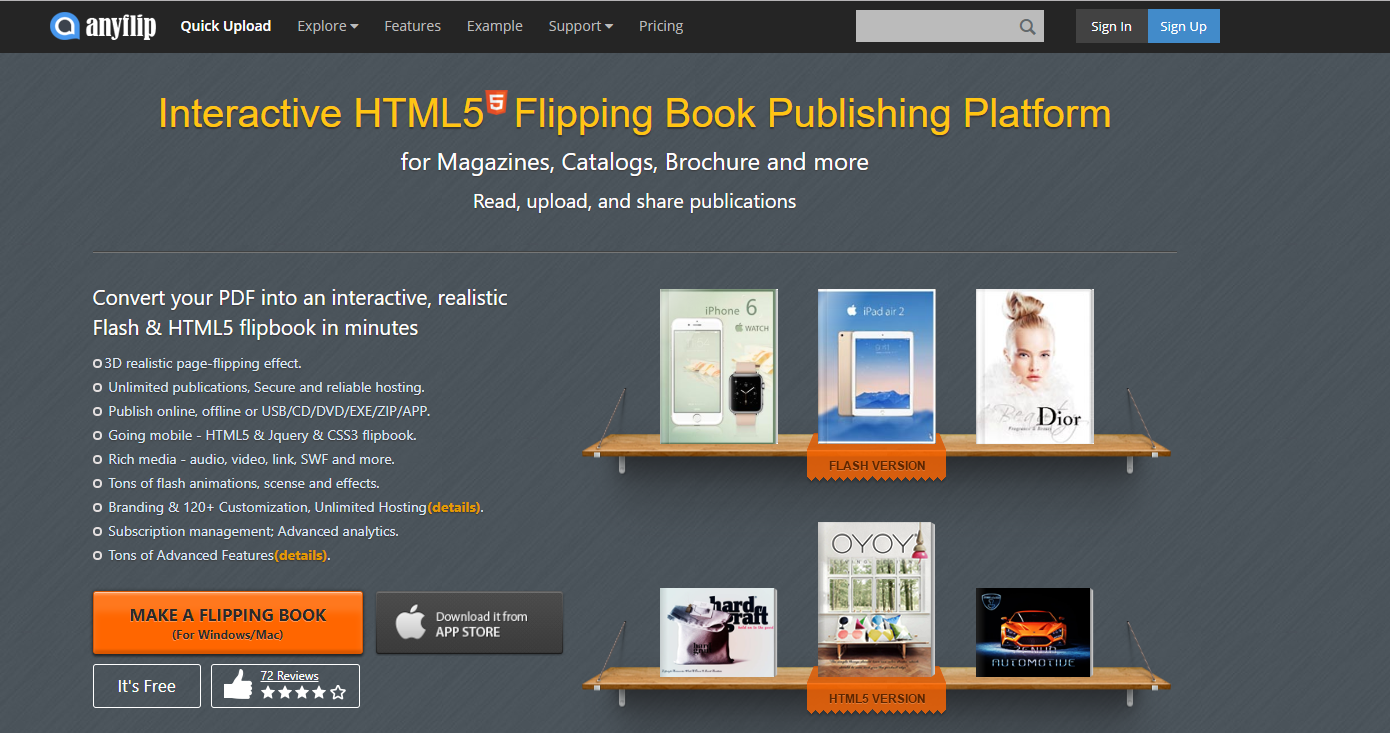The width and height of the screenshot is (1390, 733).
Task: Open the Example page
Action: (495, 26)
